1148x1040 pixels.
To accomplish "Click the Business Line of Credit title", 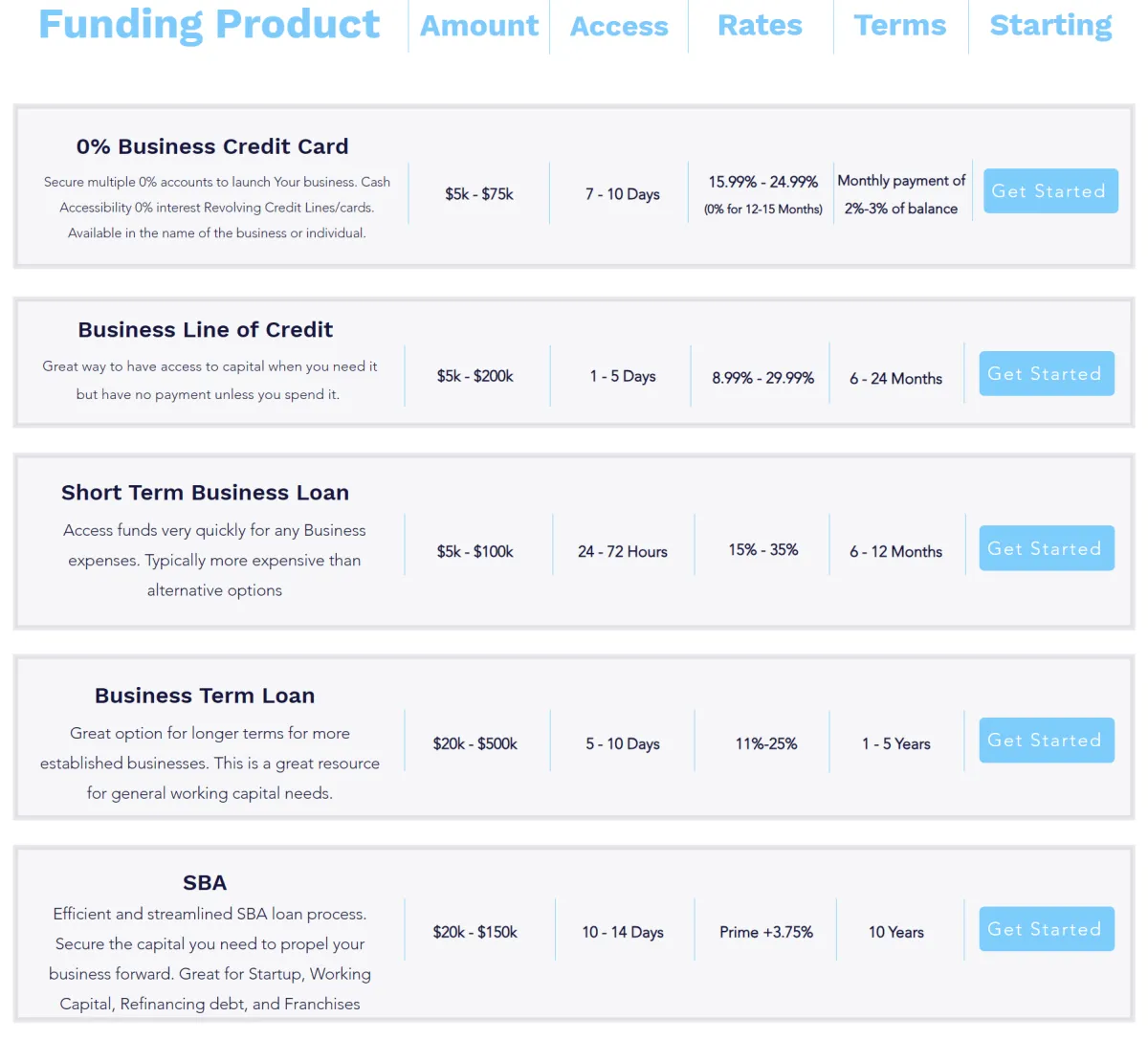I will (206, 330).
